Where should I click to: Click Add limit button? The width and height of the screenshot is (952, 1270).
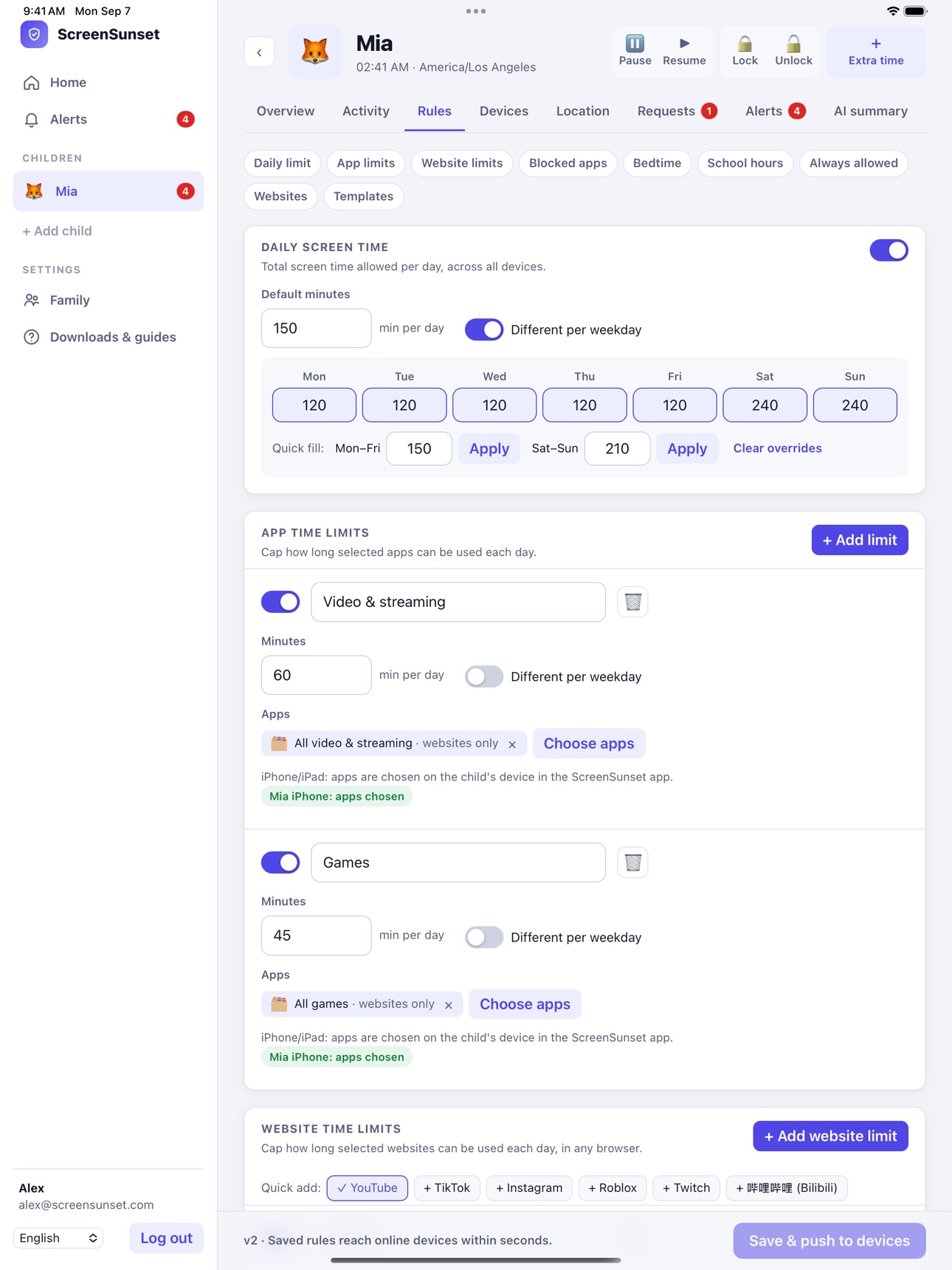pos(860,540)
